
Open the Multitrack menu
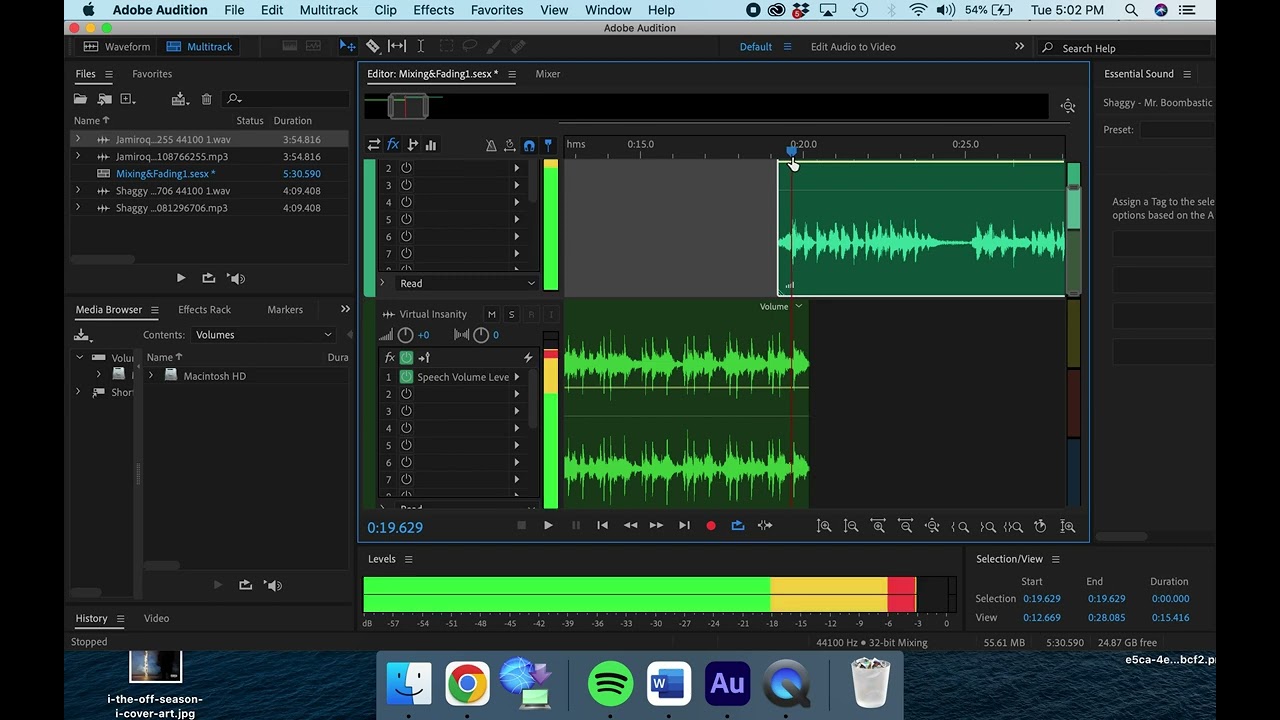329,10
